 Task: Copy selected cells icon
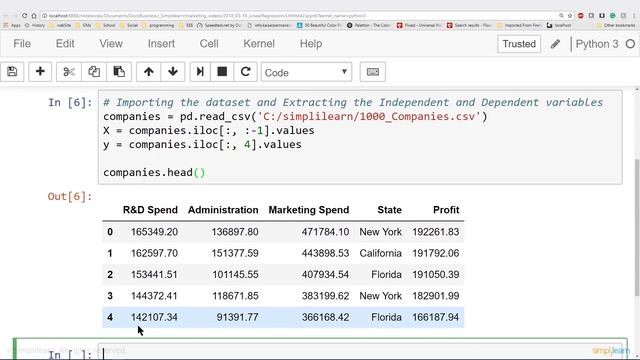click(x=94, y=72)
